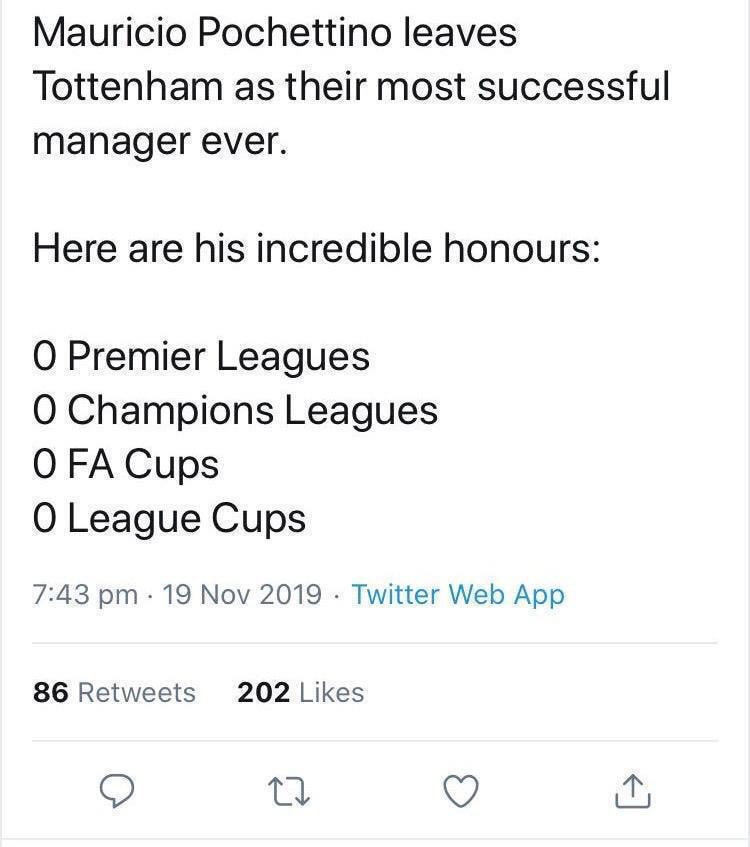Screen dimensions: 750x847
Task: Click the '0 FA Cups' line
Action: tap(125, 465)
